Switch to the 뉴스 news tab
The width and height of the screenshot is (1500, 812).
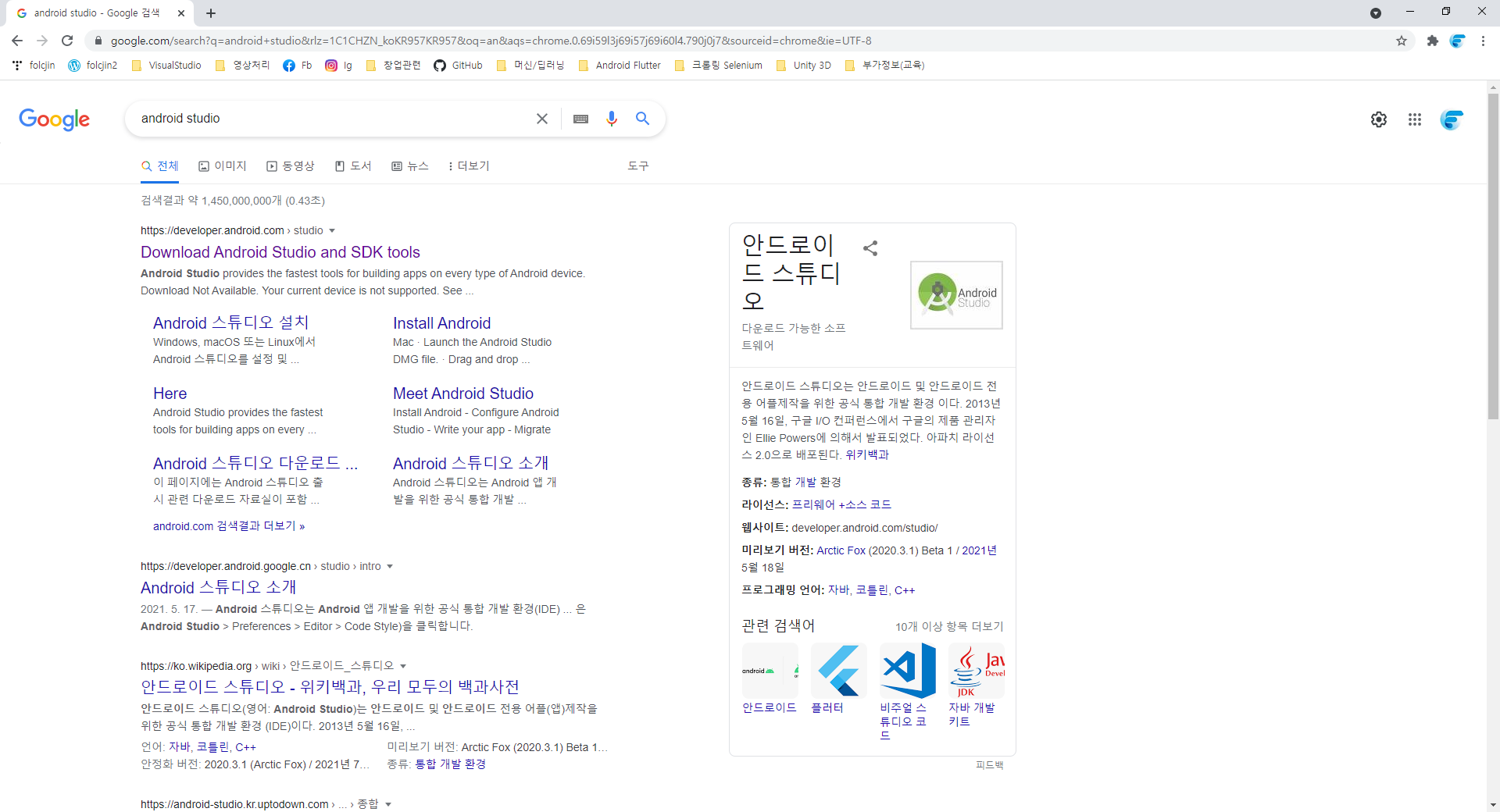click(410, 166)
